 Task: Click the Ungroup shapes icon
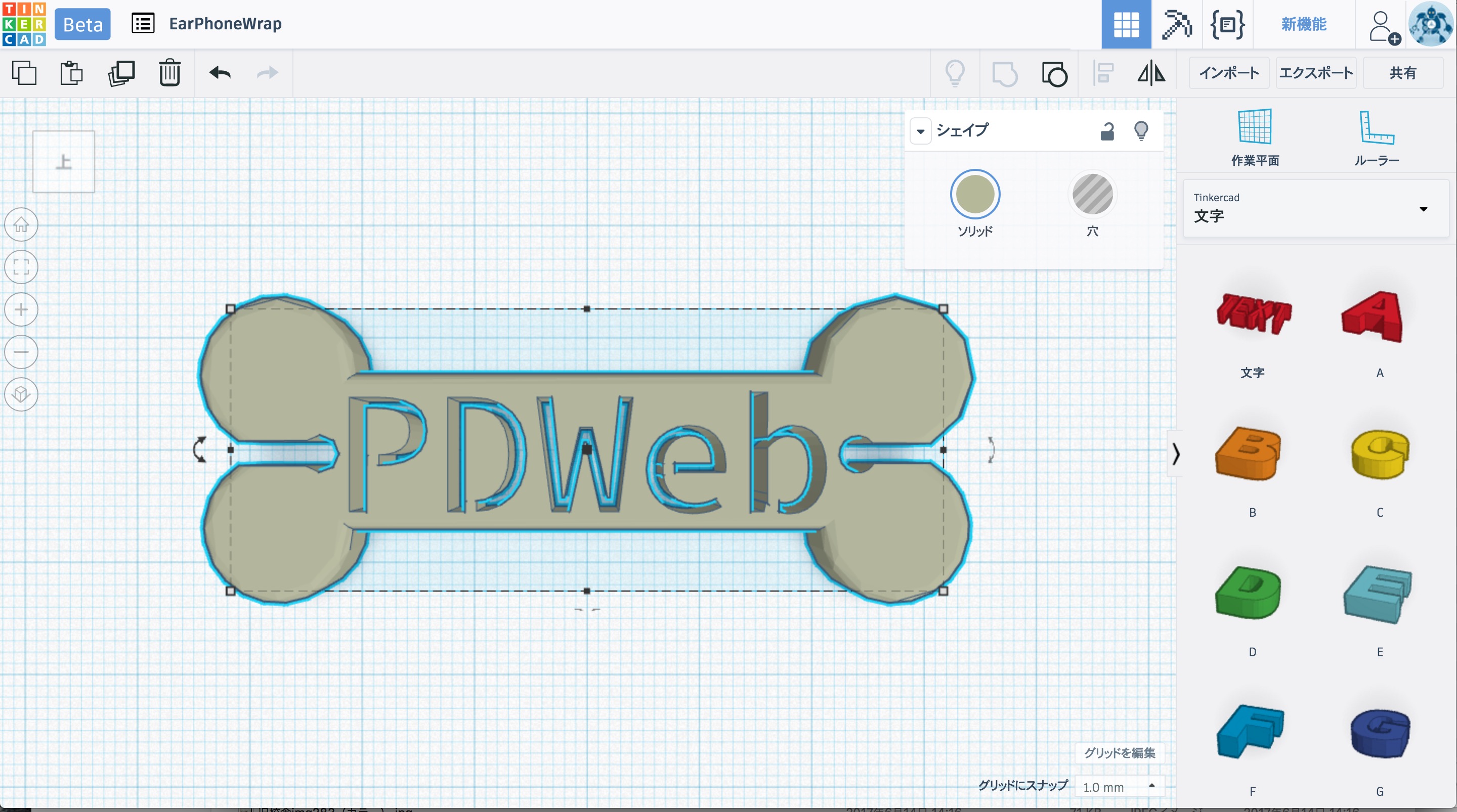click(1054, 73)
